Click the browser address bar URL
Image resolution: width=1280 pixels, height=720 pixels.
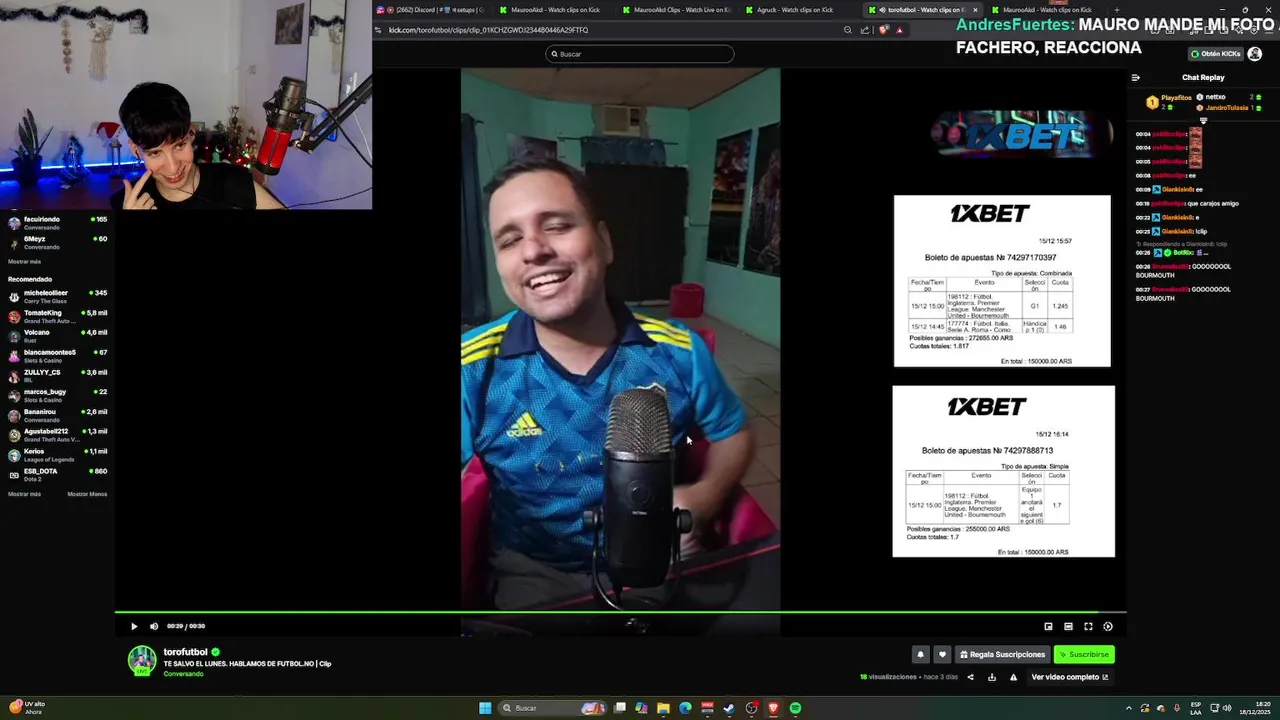pos(488,30)
